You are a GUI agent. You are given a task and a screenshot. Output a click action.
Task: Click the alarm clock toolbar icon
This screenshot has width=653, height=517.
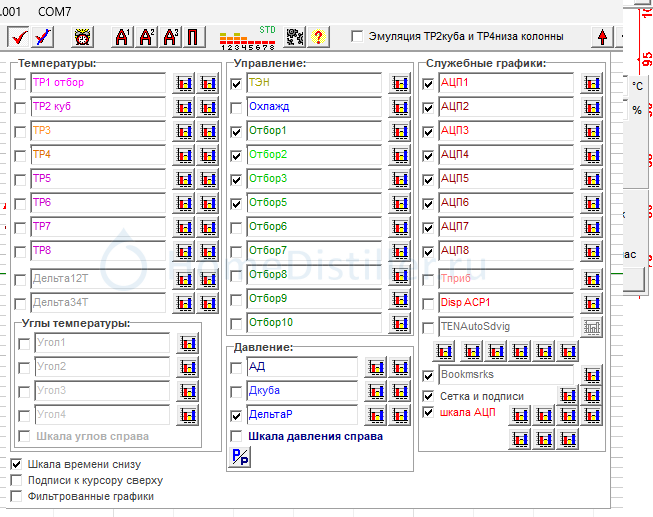[x=84, y=36]
